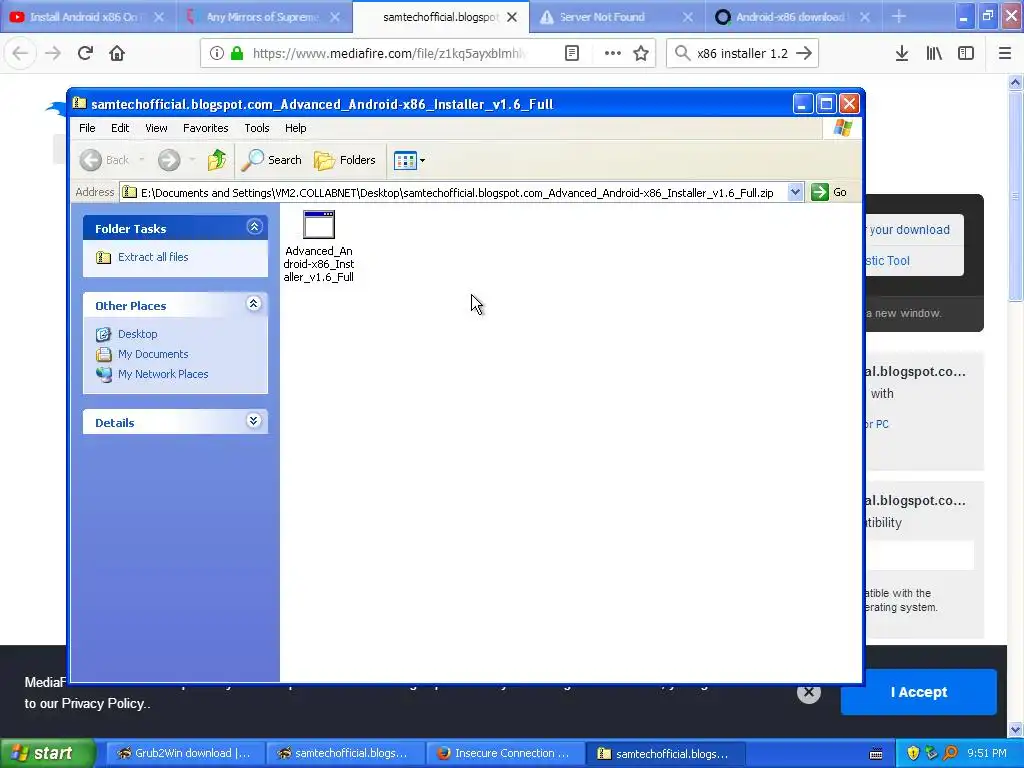Screen dimensions: 1024x768
Task: Toggle Firefox sidebar icon
Action: (965, 53)
